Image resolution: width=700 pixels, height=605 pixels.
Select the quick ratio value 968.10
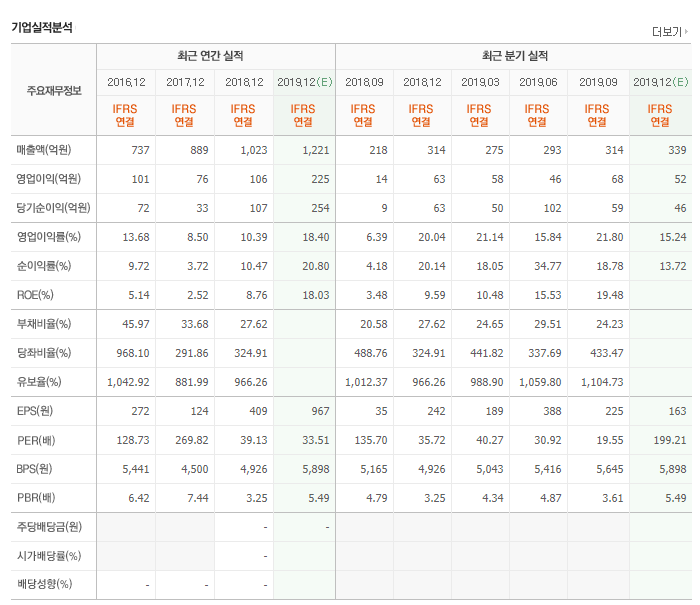click(x=133, y=353)
